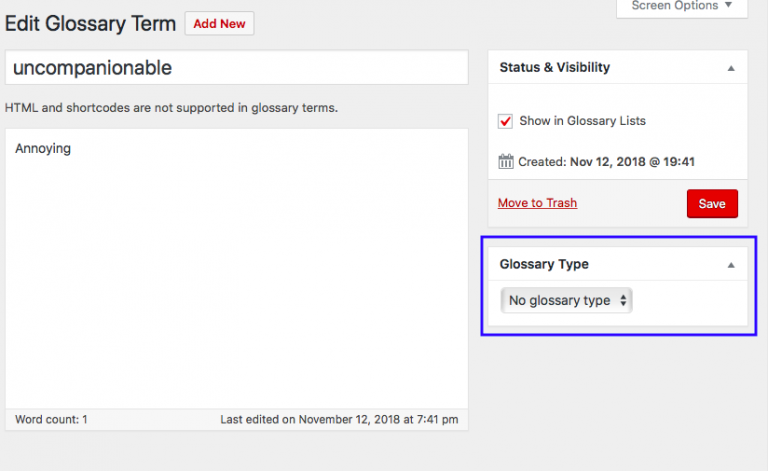
Task: Click the HTML and shortcodes notice text
Action: (x=171, y=107)
